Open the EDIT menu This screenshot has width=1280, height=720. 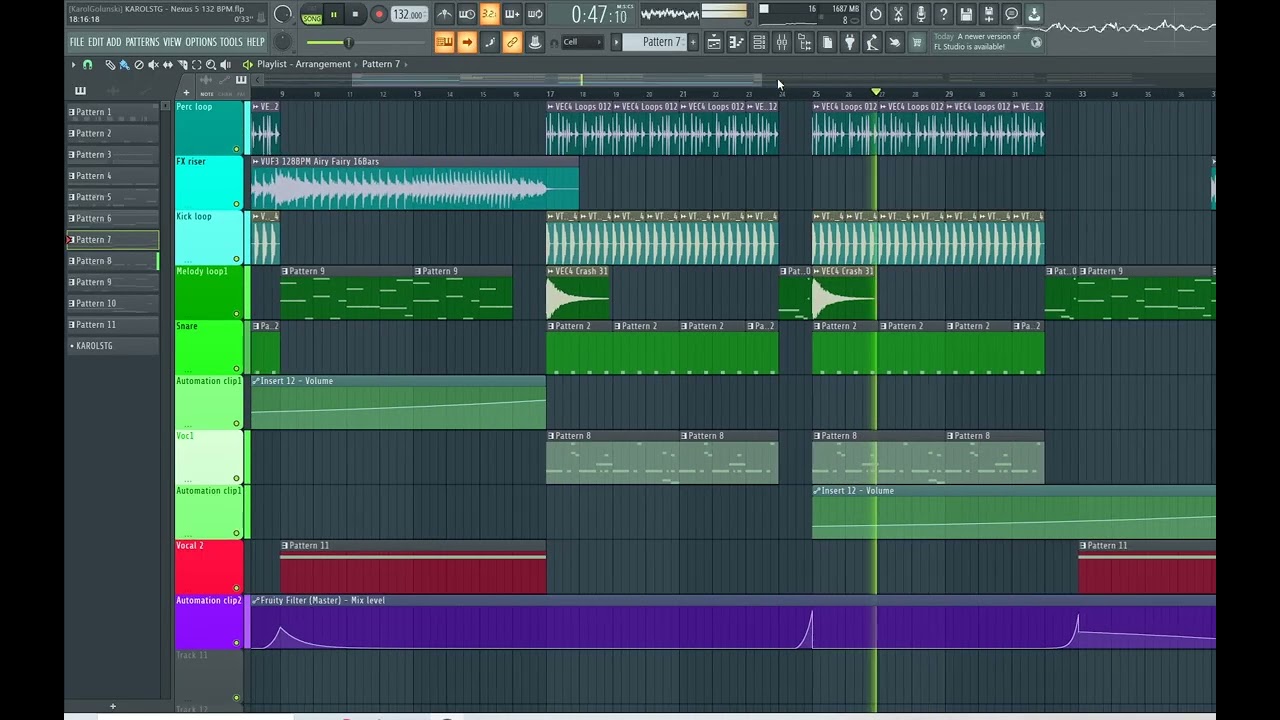95,42
